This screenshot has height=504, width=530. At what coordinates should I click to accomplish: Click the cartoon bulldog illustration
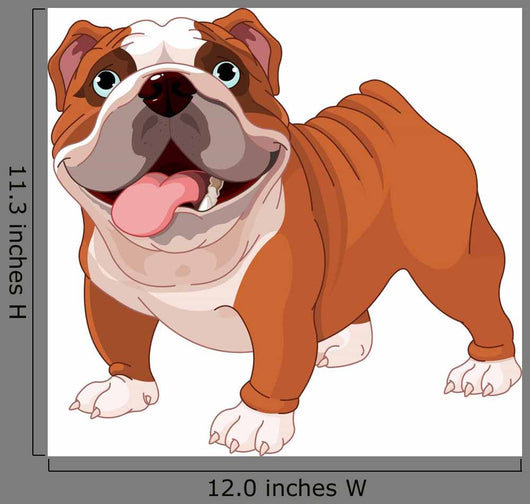[285, 232]
